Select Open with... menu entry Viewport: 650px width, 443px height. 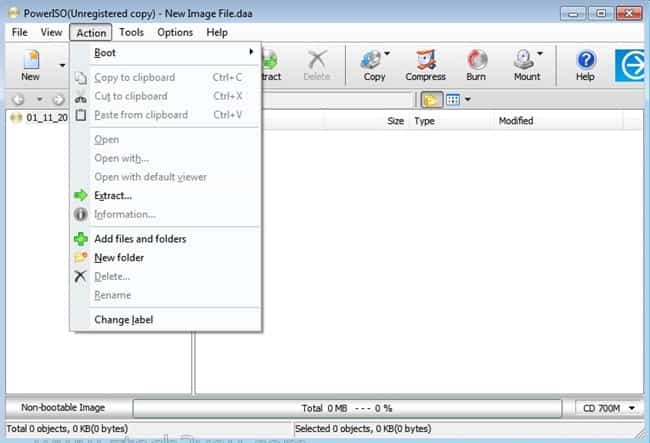tap(166, 158)
